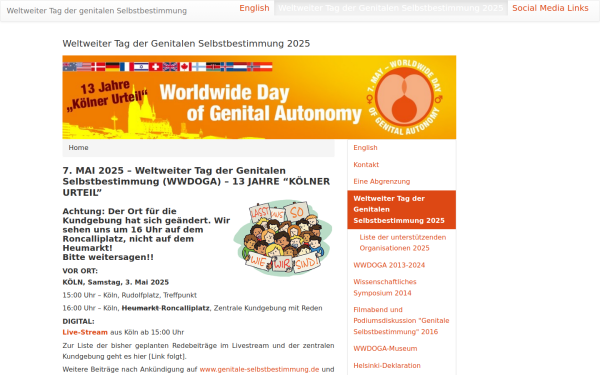Click bold text Roncalliplatz in schedule line
The width and height of the screenshot is (600, 375).
(186, 308)
